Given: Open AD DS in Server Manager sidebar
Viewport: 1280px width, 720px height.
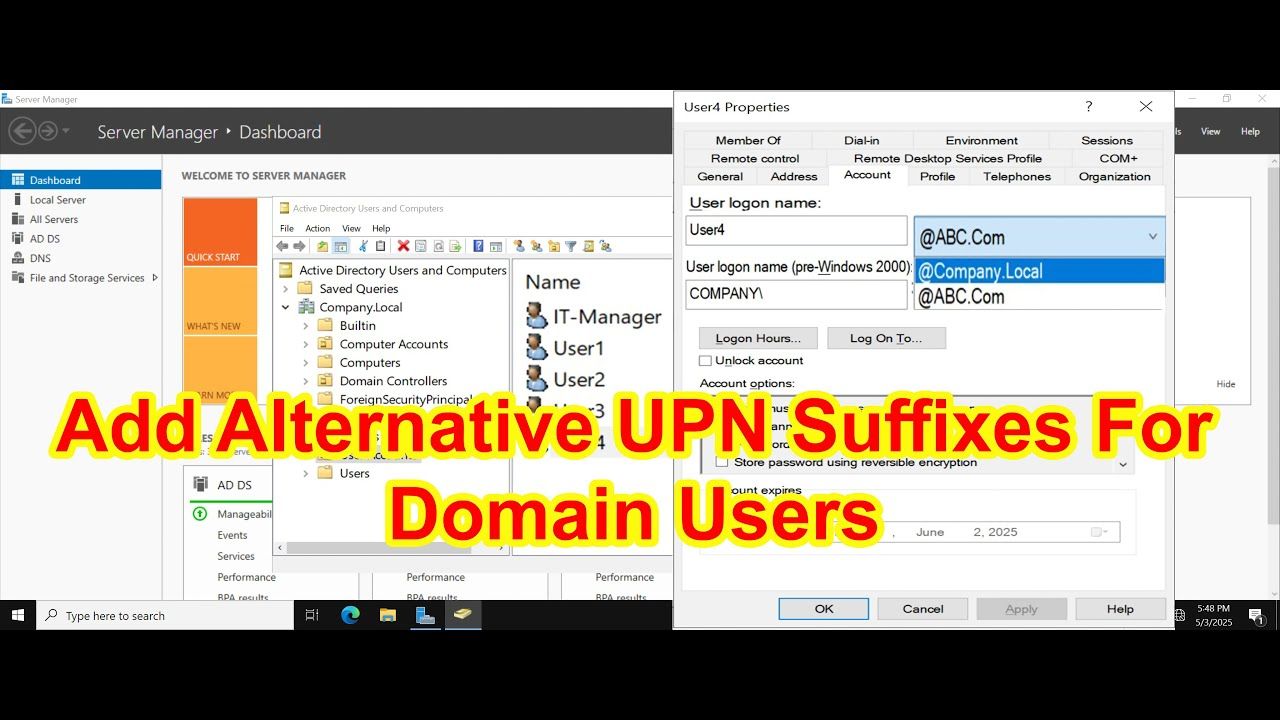Looking at the screenshot, I should 45,239.
